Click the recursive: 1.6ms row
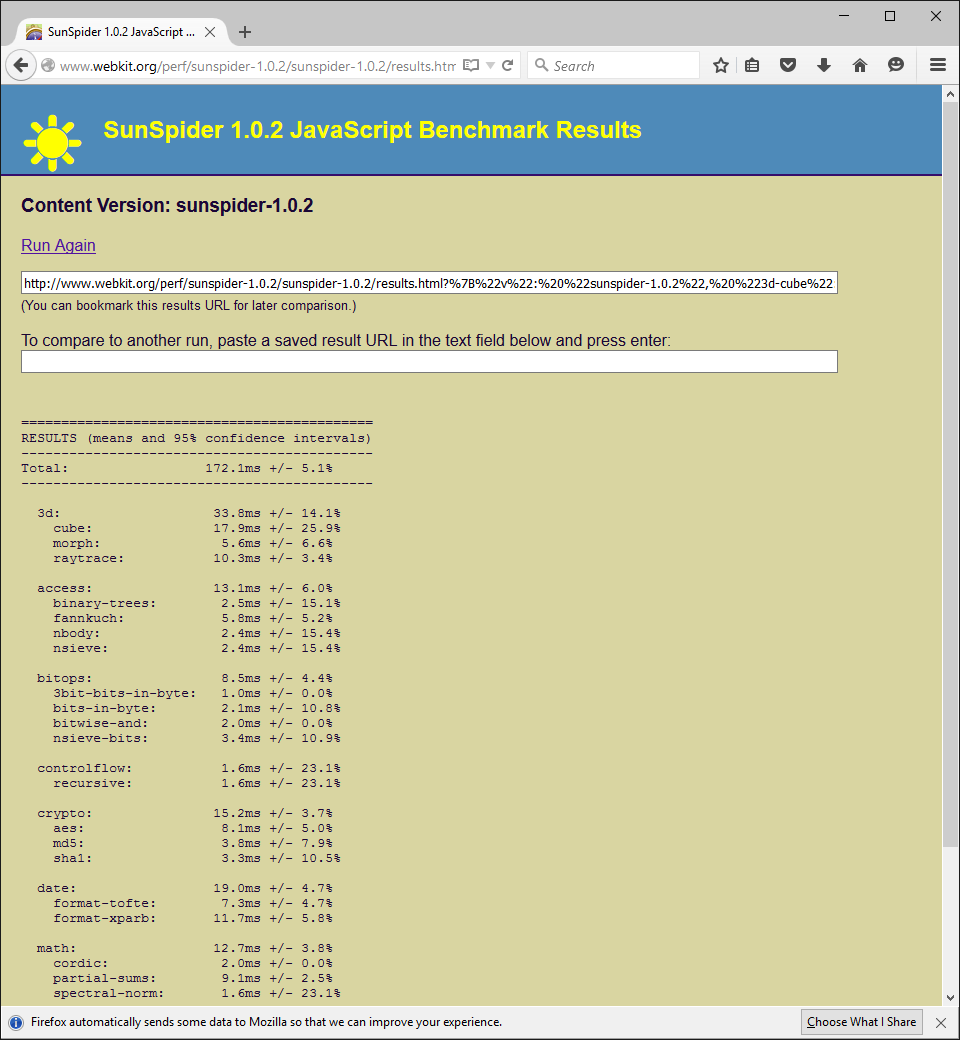This screenshot has height=1040, width=960. 196,783
